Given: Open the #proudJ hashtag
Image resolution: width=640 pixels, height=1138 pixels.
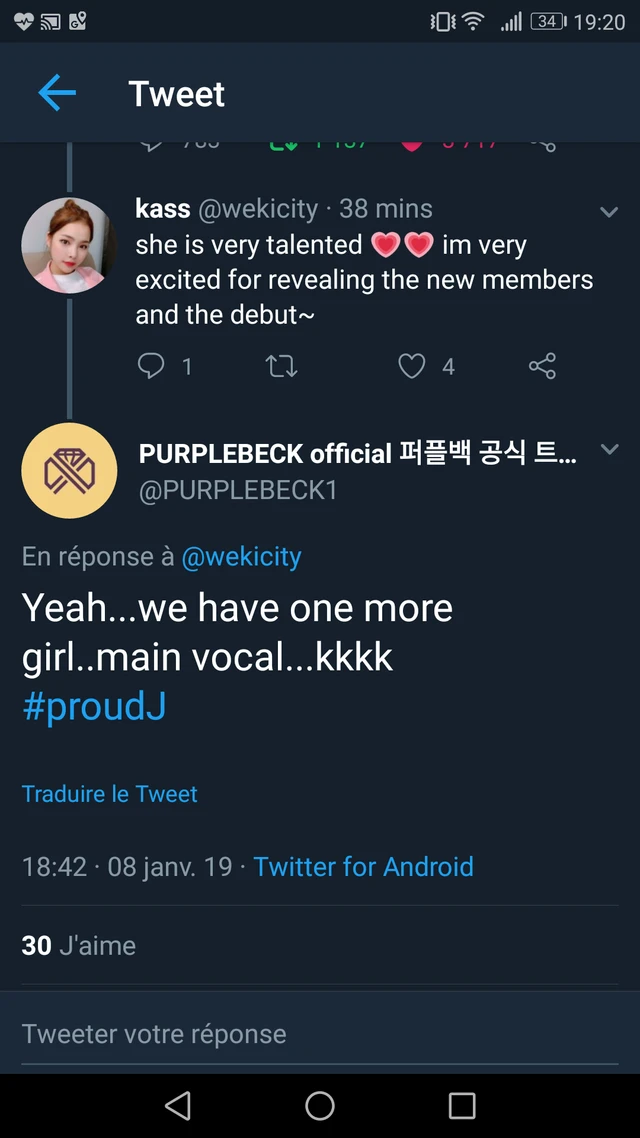Looking at the screenshot, I should click(x=94, y=707).
